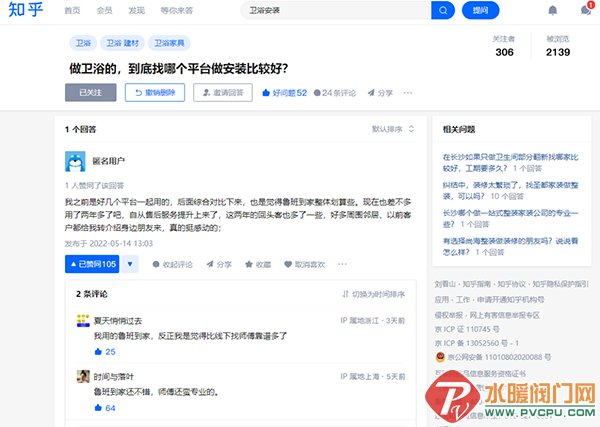Open 时间与落叶 user profile name
600x427 pixels.
point(114,377)
